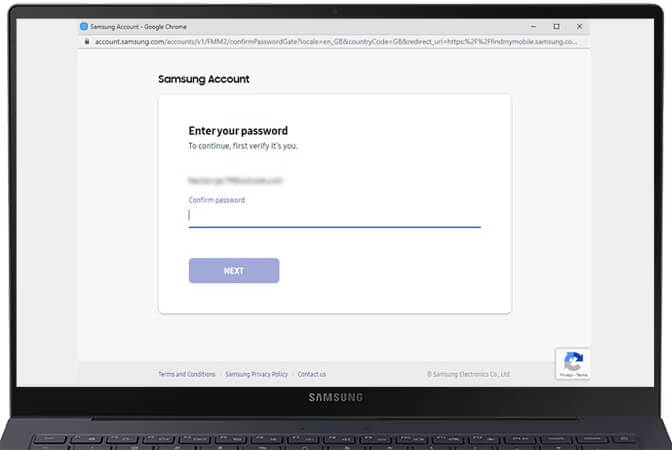This screenshot has width=672, height=450.
Task: Open the Contact us link
Action: (x=312, y=374)
